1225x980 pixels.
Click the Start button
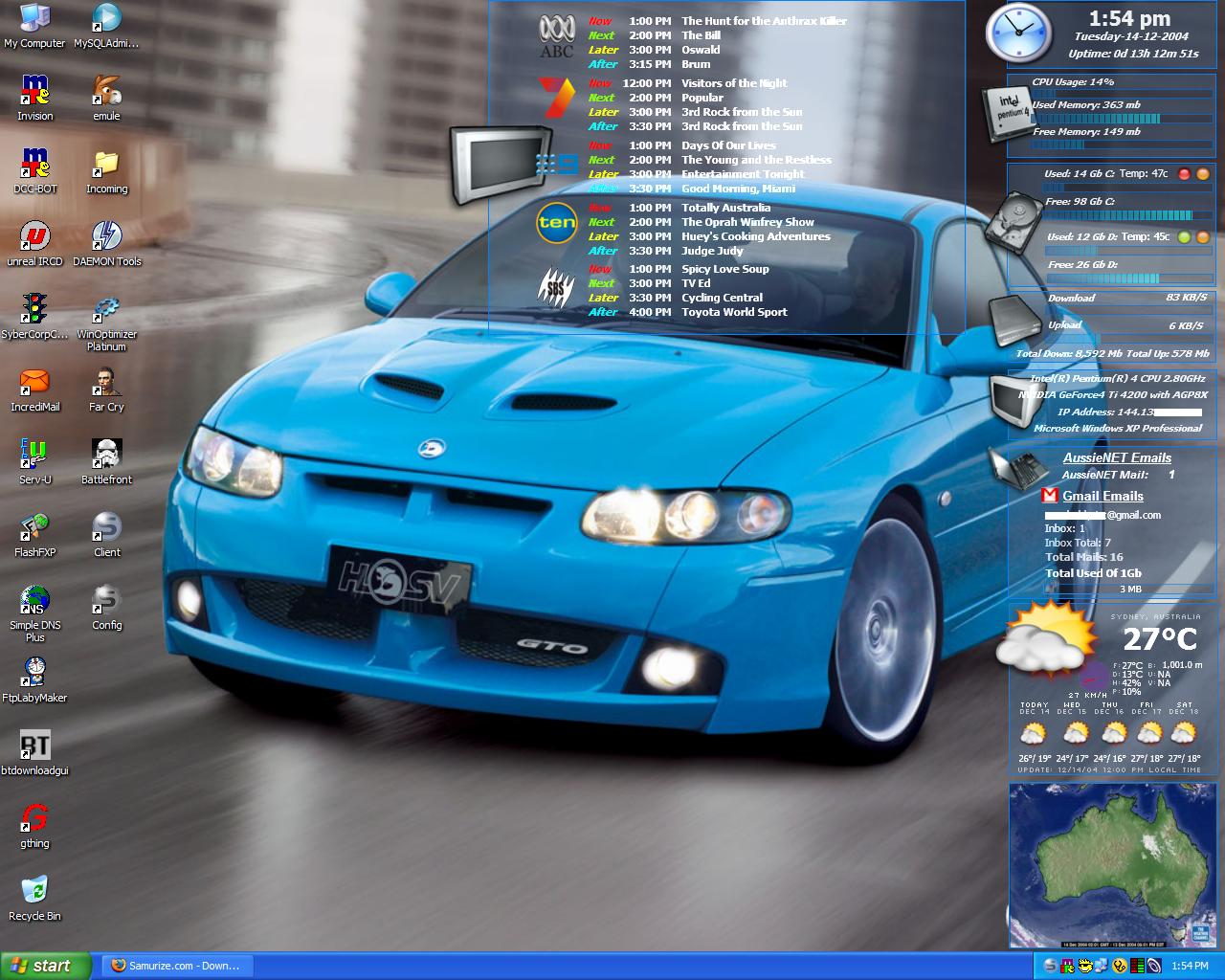(x=46, y=966)
